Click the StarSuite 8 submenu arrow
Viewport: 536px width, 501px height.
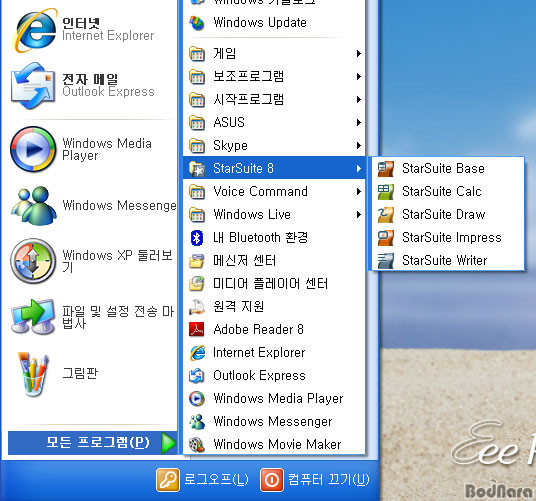[x=359, y=168]
